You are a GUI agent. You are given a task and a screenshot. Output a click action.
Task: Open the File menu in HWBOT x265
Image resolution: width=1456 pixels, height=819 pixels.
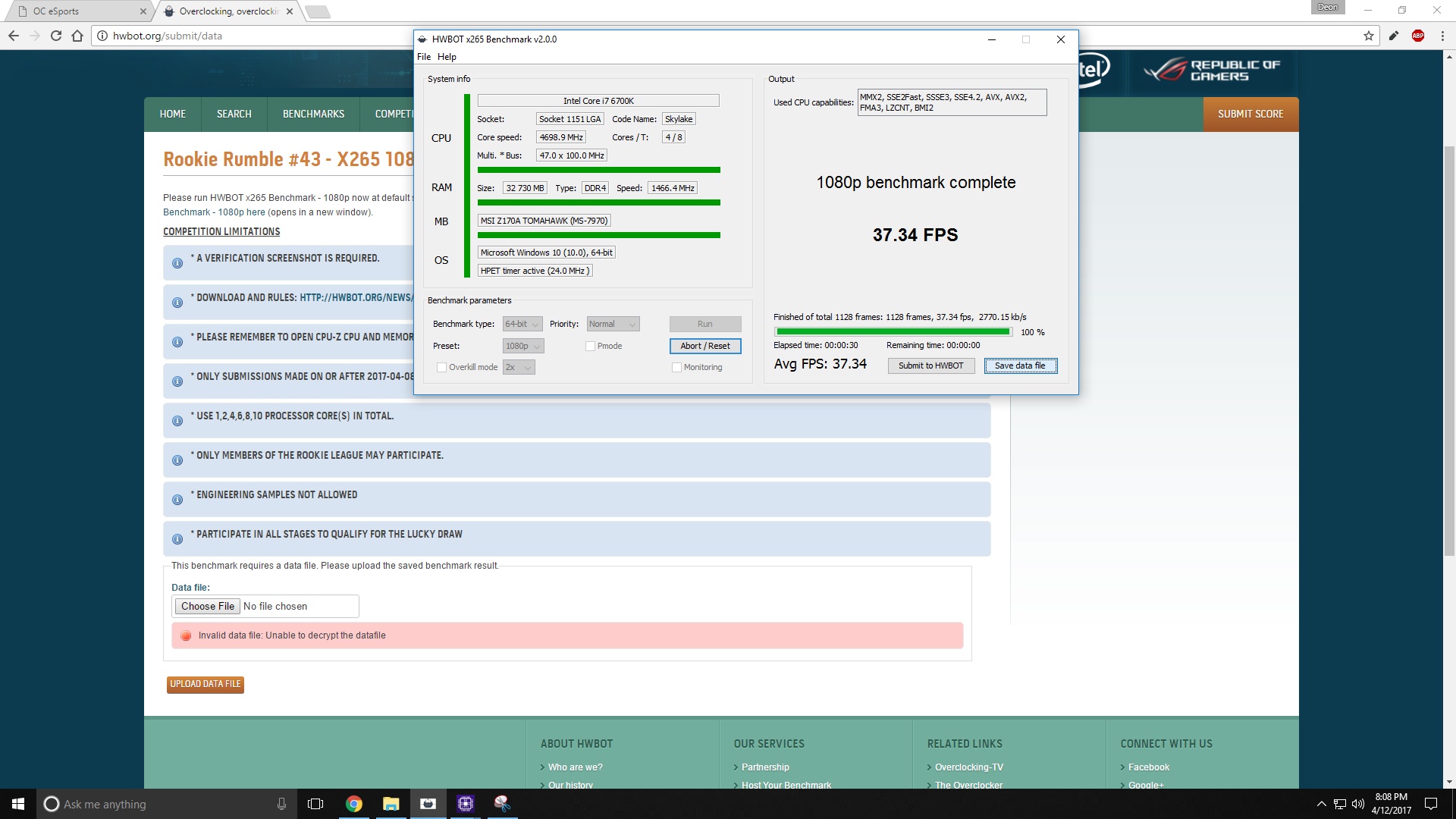[424, 57]
